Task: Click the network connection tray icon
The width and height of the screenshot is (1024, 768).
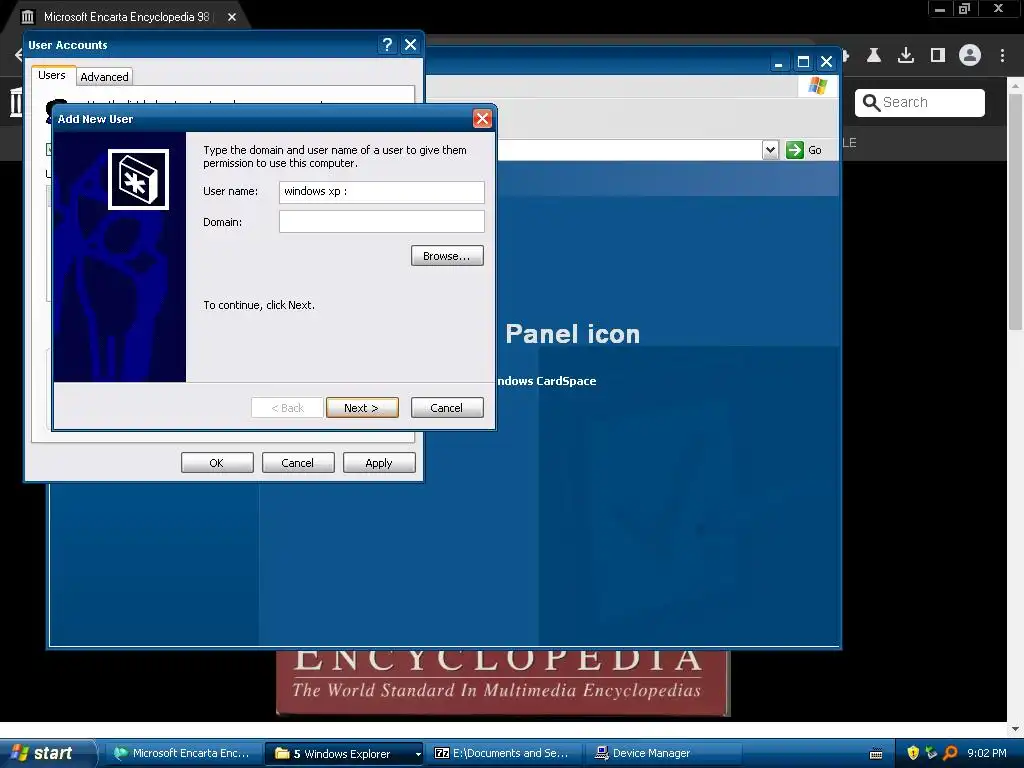Action: pos(932,753)
